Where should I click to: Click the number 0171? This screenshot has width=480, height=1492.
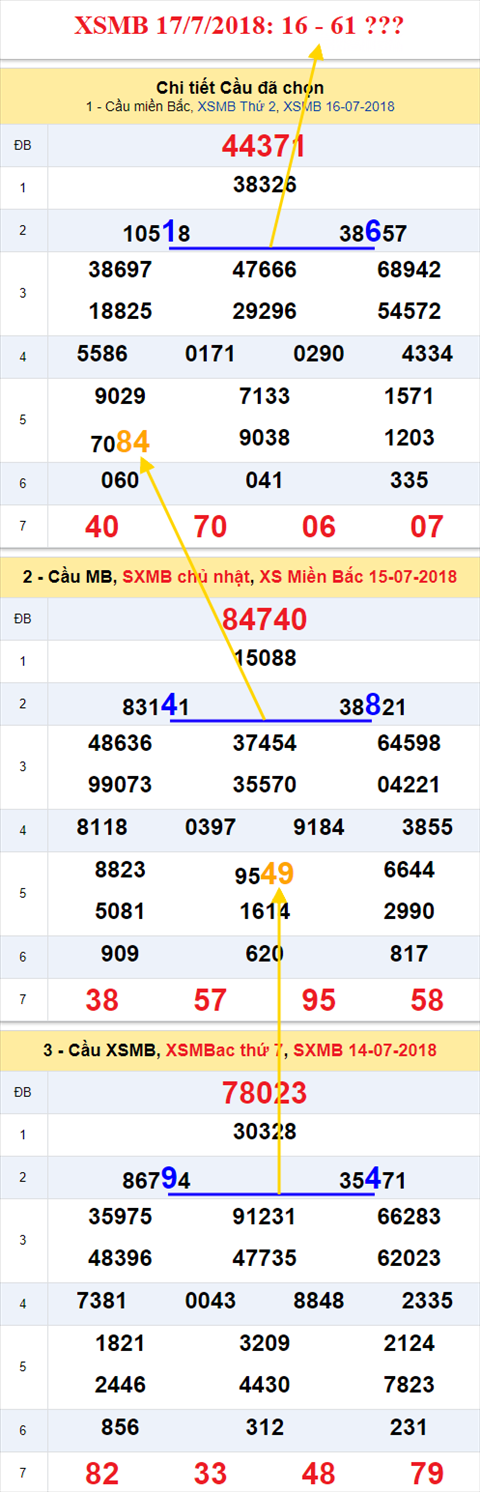pyautogui.click(x=210, y=354)
